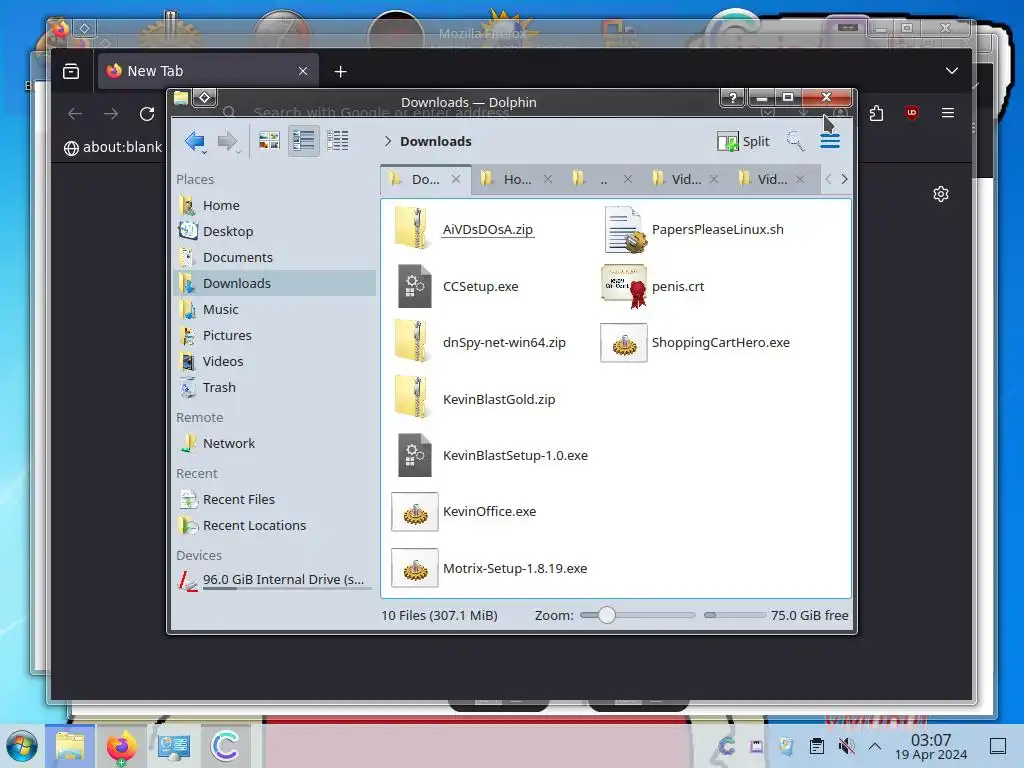The image size is (1024, 768).
Task: Open 96.0 GiB Internal Drive device
Action: point(274,580)
